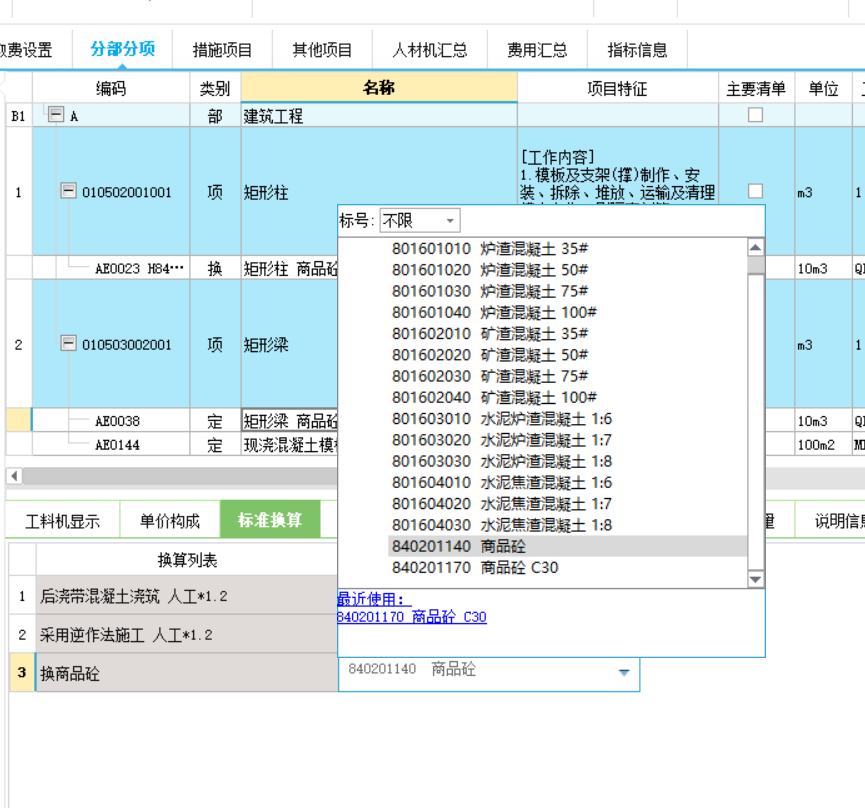Select the AE0144 code cell
Screen dimensions: 865x808
tap(111, 445)
